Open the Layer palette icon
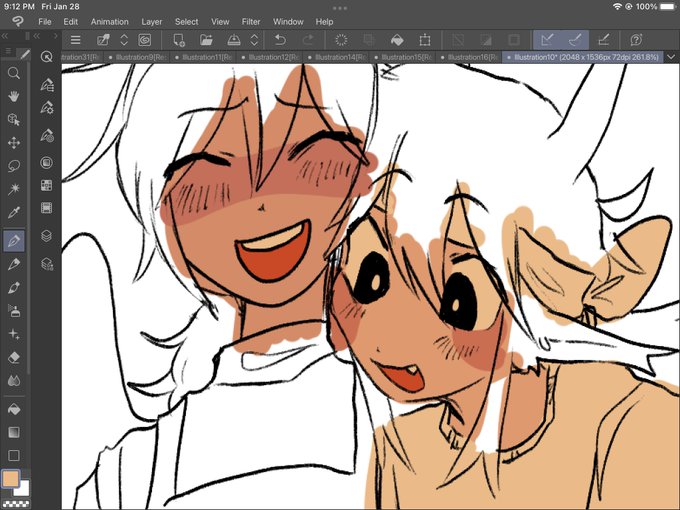Screen dimensions: 680x510 46,236
